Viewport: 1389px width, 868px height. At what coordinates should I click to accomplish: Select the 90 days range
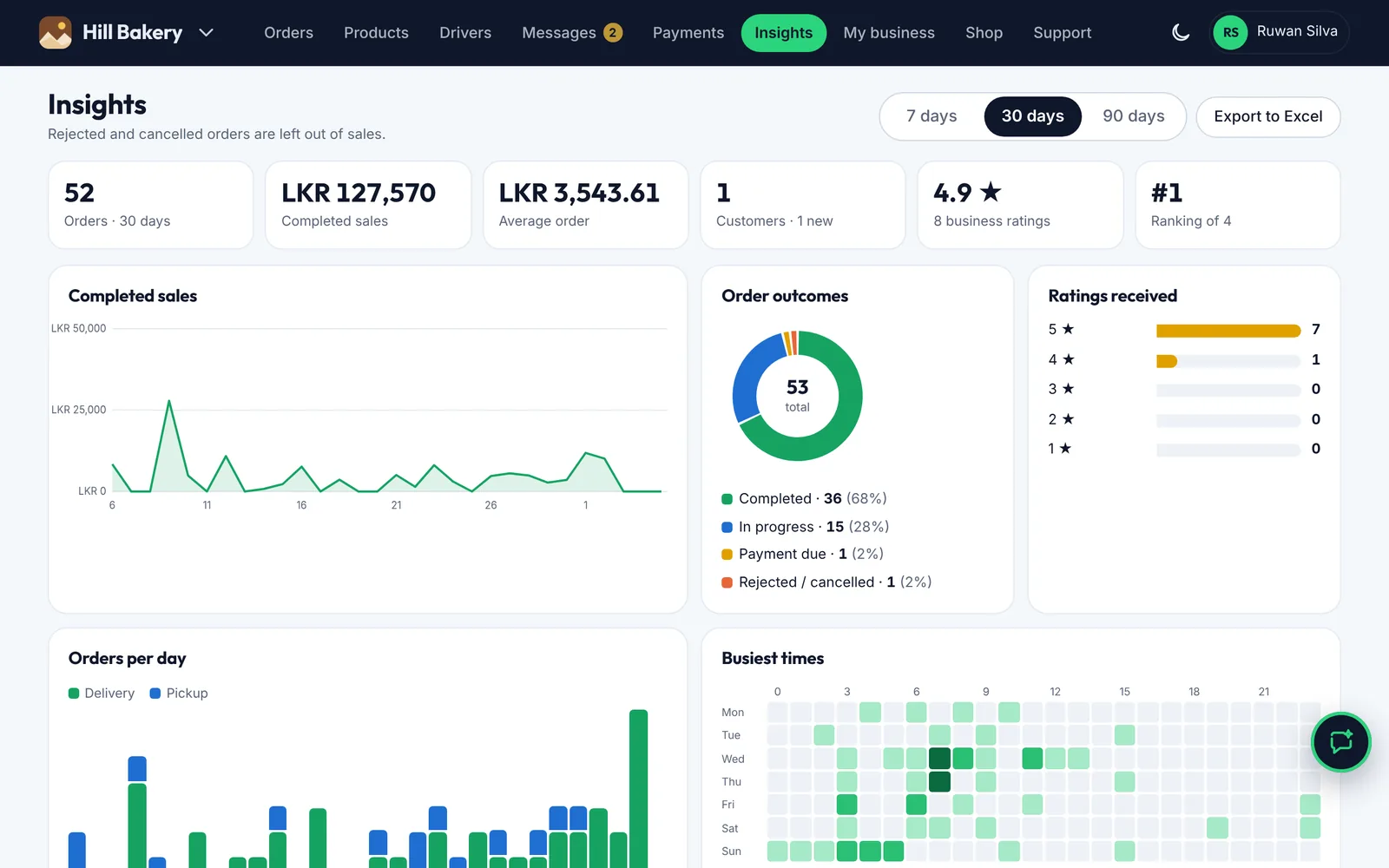pyautogui.click(x=1134, y=116)
